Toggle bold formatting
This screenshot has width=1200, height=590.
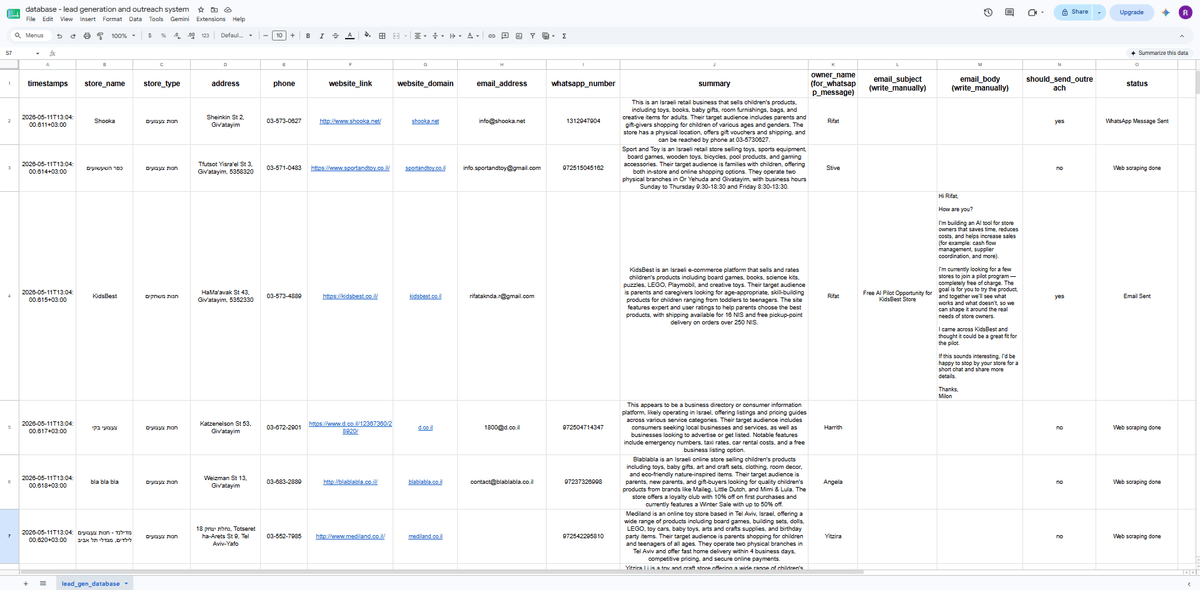pos(308,35)
